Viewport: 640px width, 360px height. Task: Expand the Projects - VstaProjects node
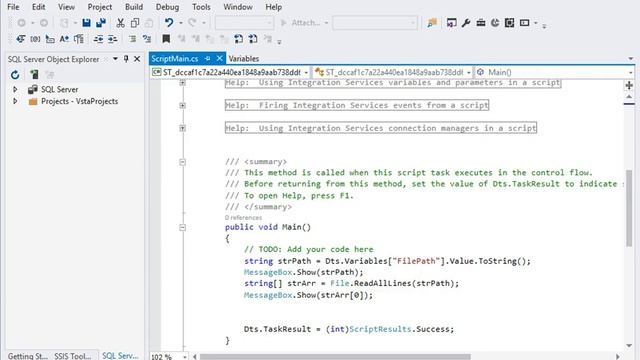pos(15,101)
